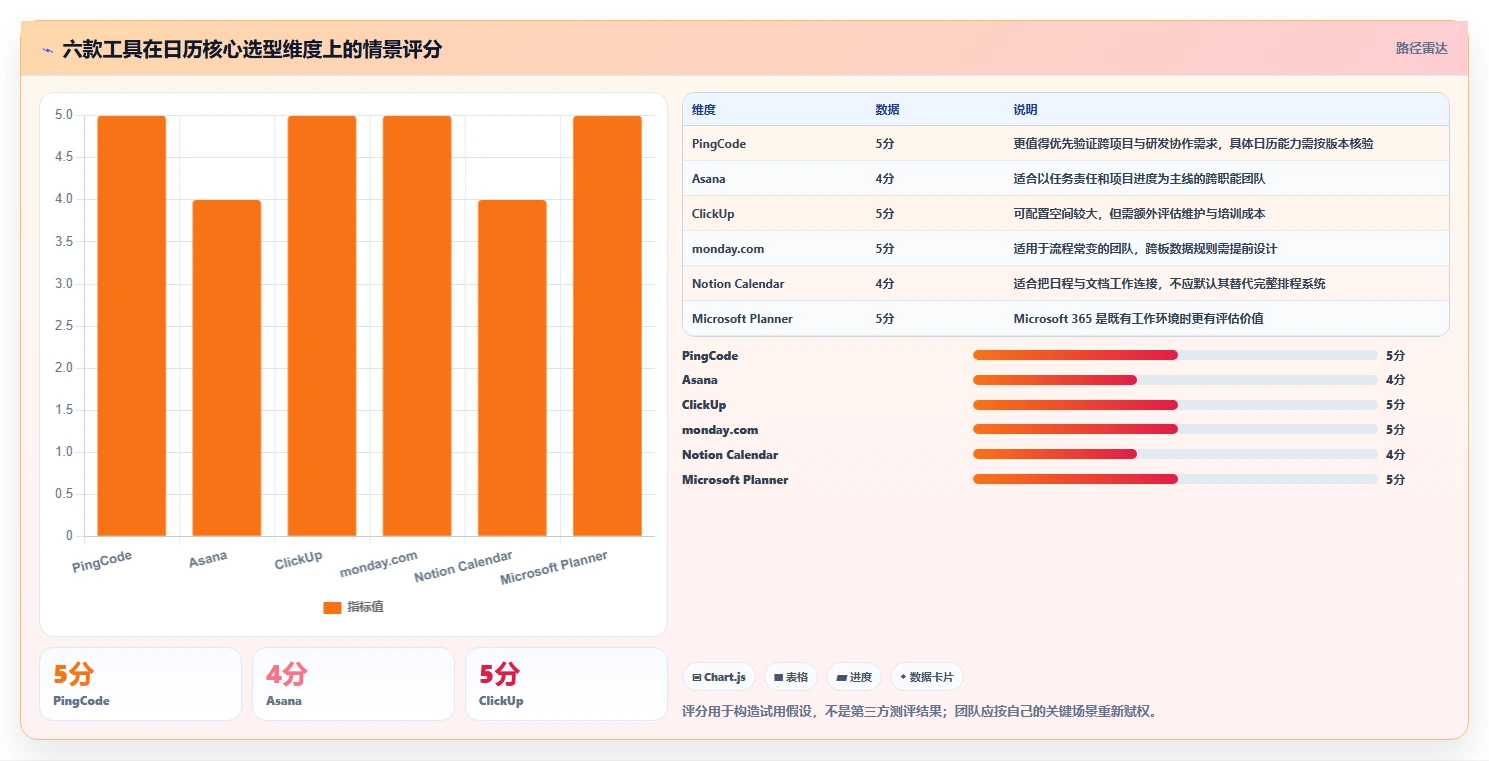Click the 4分 score in the Asana table row
This screenshot has height=761, width=1489.
(x=885, y=179)
